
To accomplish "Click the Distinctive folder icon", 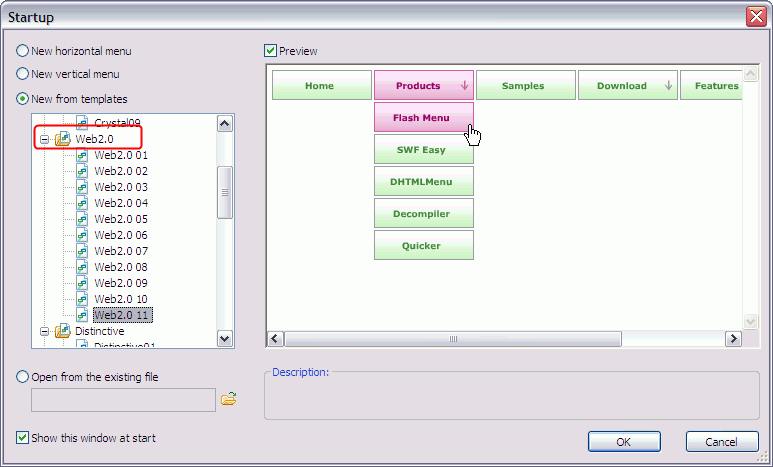I will pos(63,331).
